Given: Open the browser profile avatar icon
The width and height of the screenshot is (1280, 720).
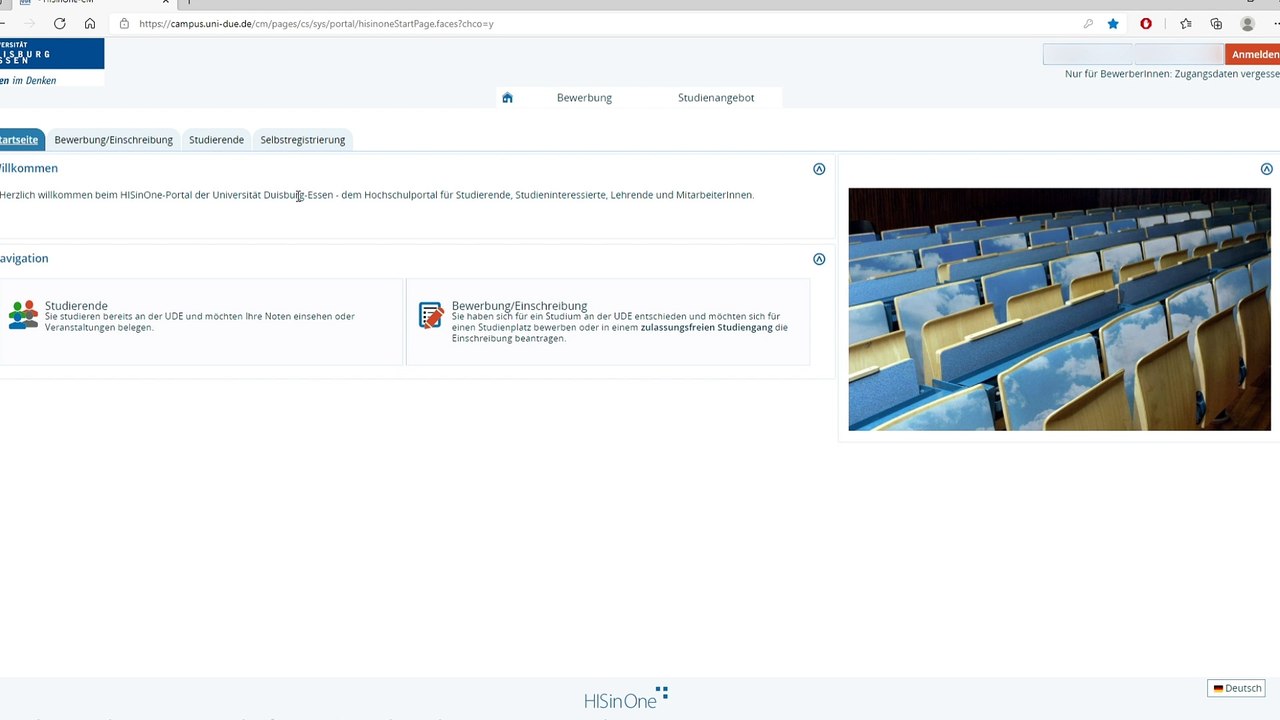Looking at the screenshot, I should pos(1247,23).
